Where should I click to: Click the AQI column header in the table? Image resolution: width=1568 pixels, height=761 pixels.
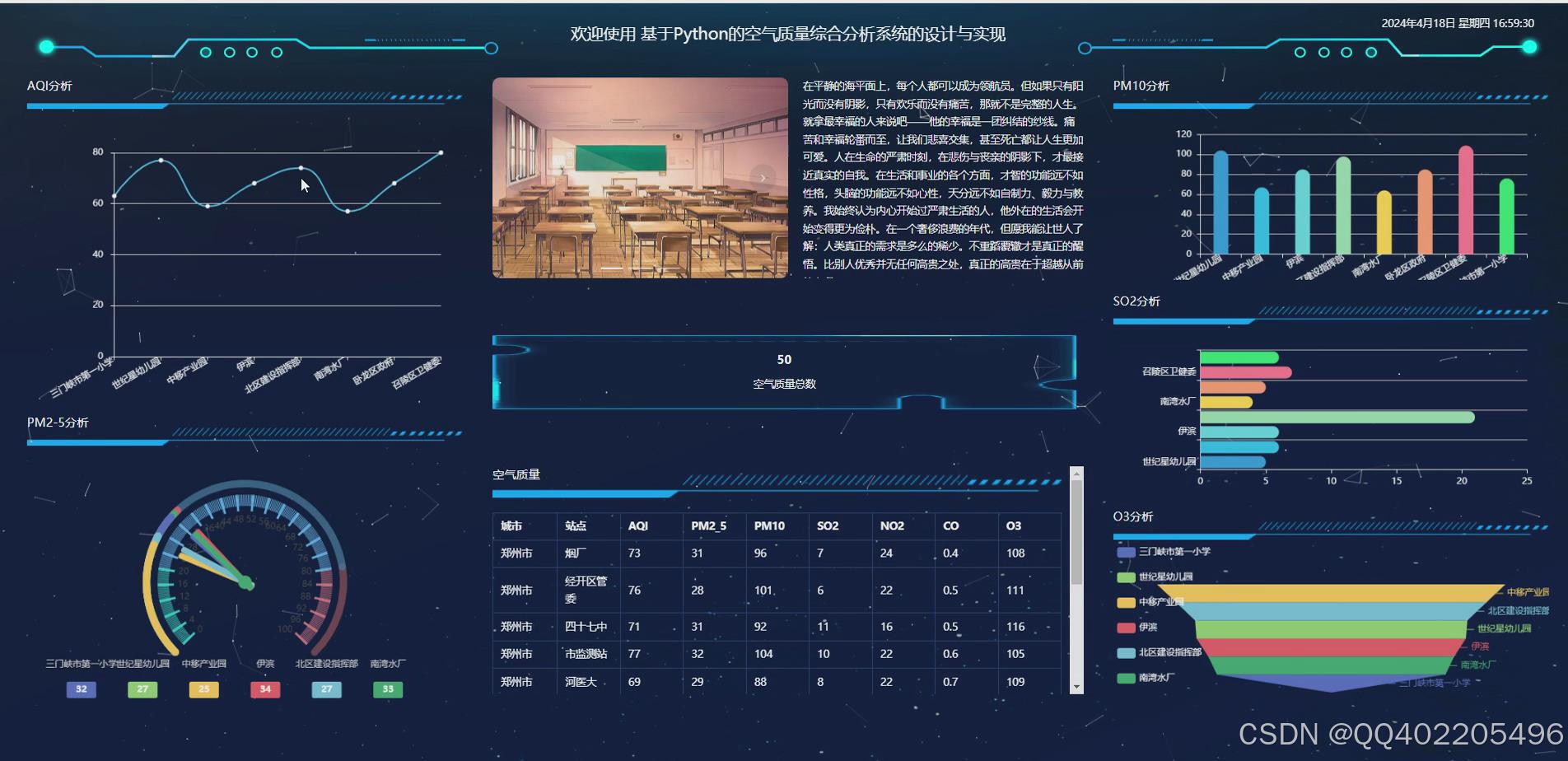(x=638, y=525)
